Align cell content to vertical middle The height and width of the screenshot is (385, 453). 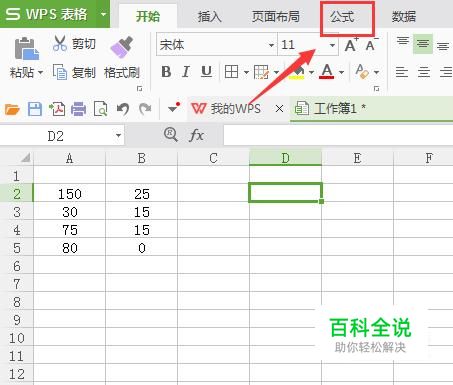click(423, 44)
